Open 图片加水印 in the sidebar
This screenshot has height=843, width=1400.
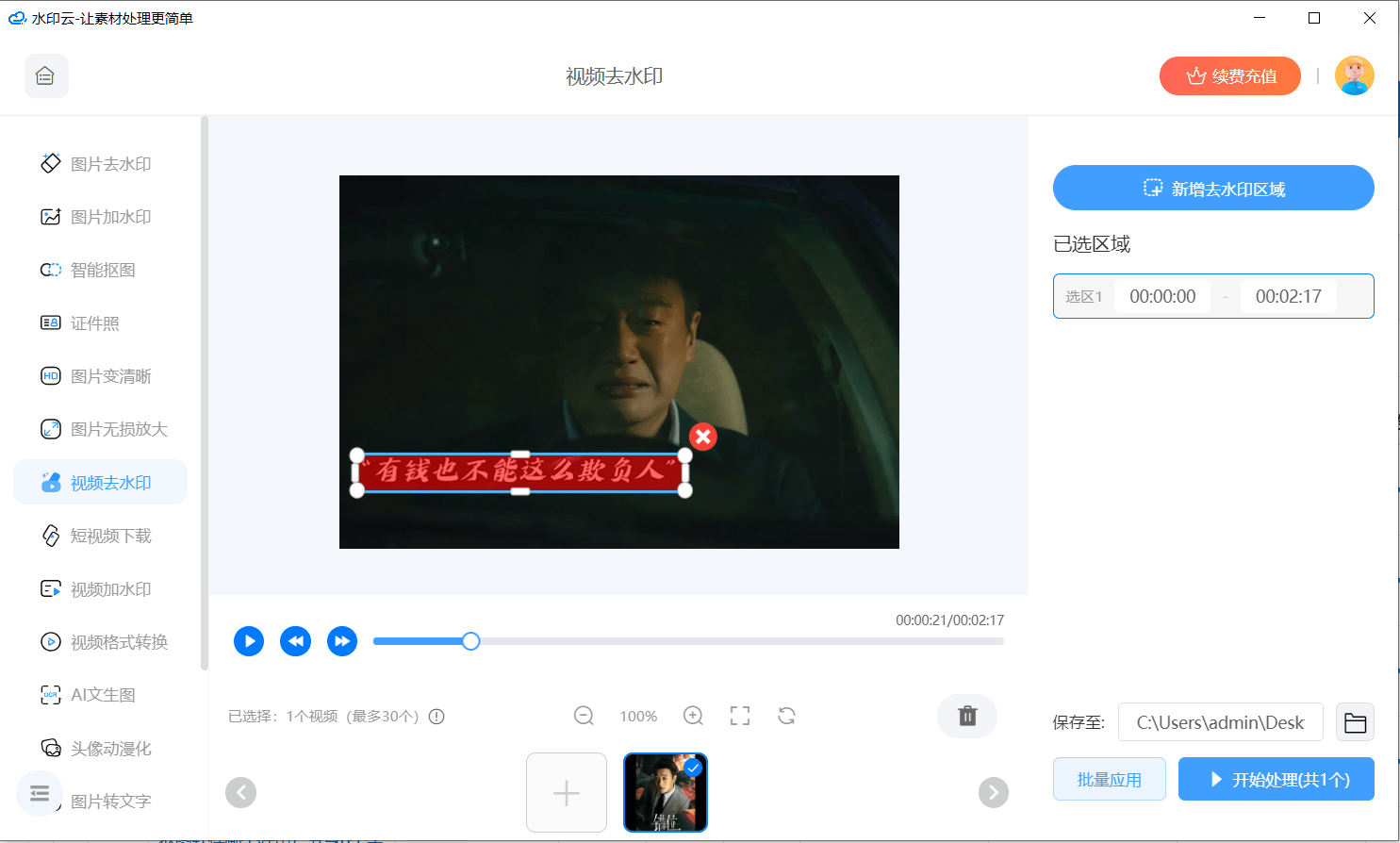click(100, 217)
